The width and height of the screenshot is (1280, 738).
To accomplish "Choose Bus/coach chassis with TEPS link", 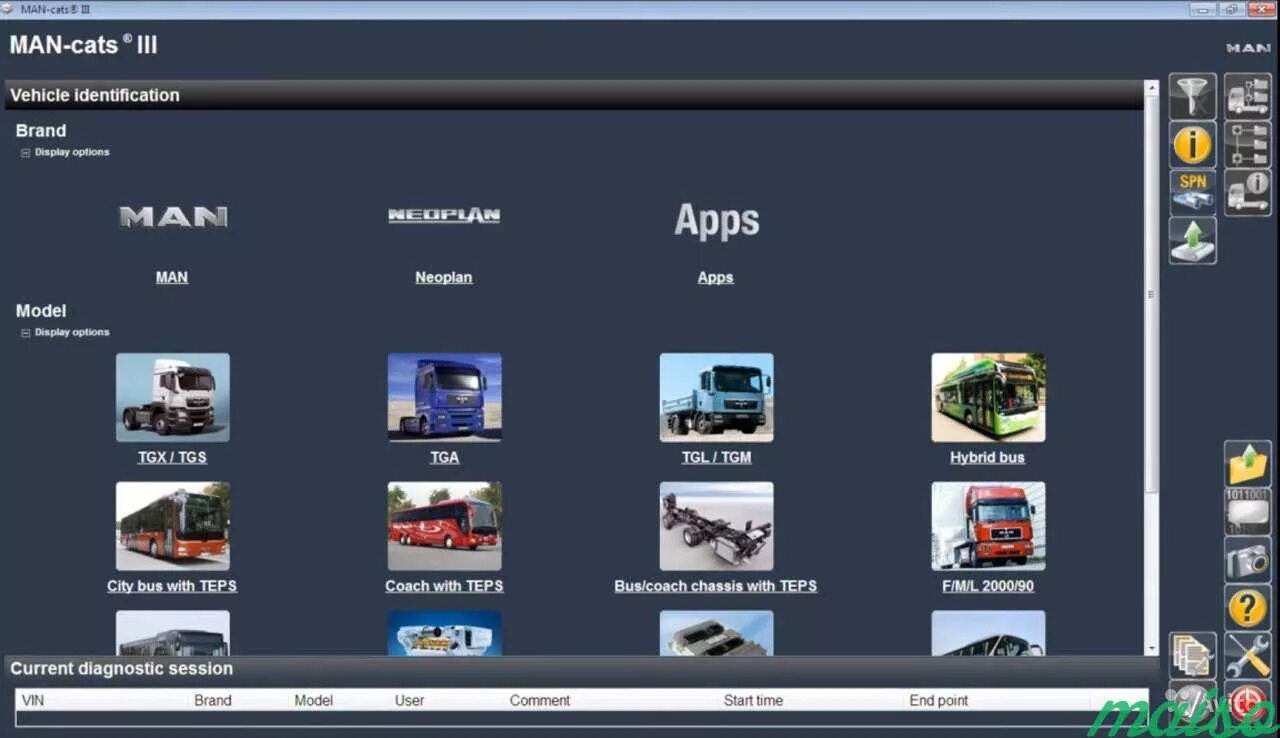I will click(x=716, y=586).
